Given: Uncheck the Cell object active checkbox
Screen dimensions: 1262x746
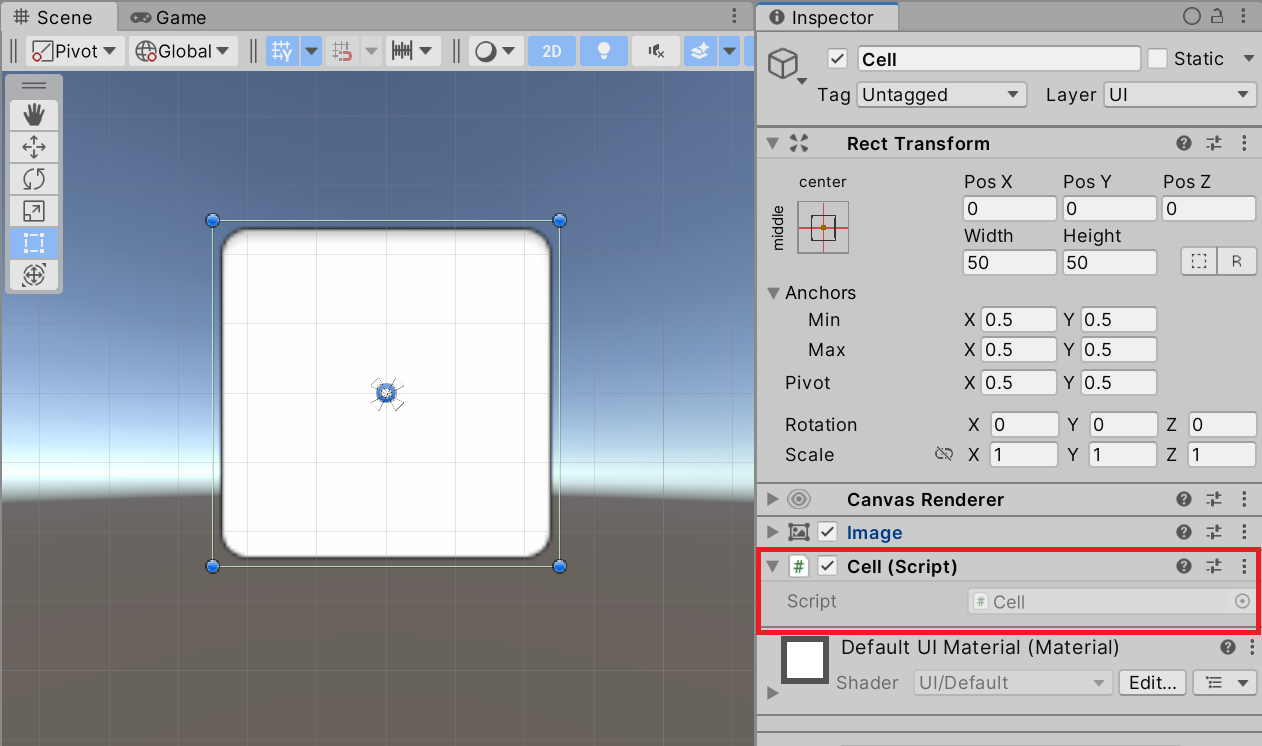Looking at the screenshot, I should [x=837, y=59].
